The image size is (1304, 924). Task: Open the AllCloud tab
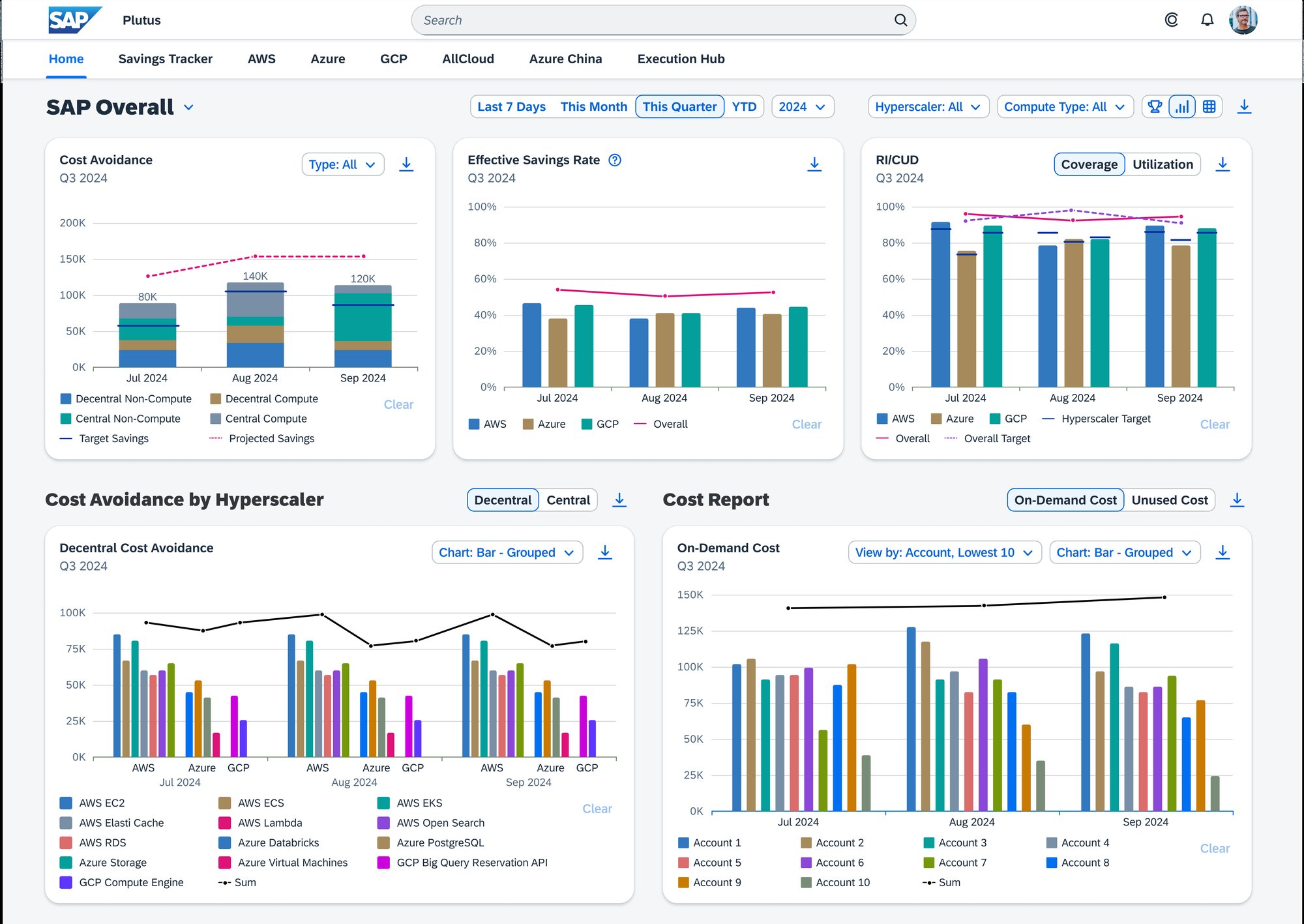[468, 59]
